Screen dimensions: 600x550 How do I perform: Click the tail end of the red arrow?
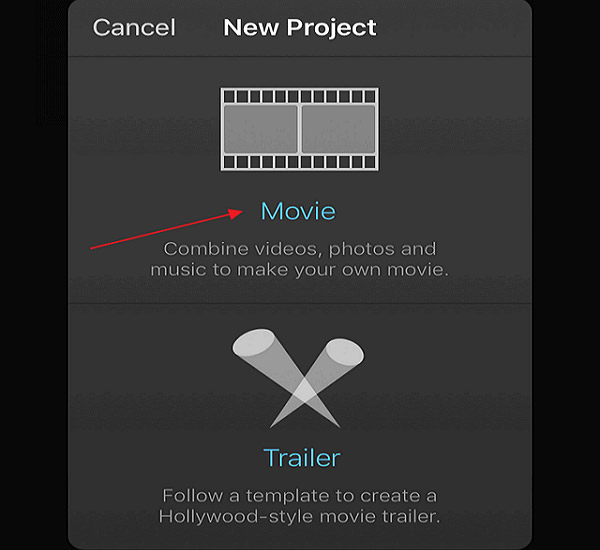pyautogui.click(x=93, y=248)
